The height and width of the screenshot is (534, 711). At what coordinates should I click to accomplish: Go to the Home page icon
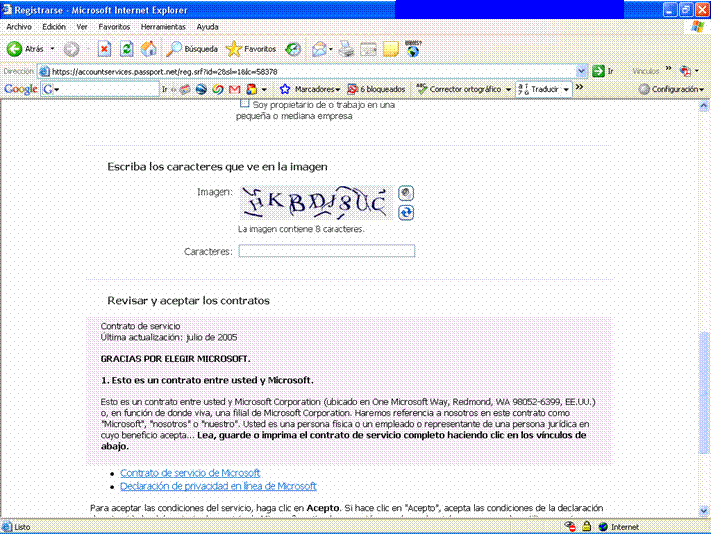[x=148, y=49]
